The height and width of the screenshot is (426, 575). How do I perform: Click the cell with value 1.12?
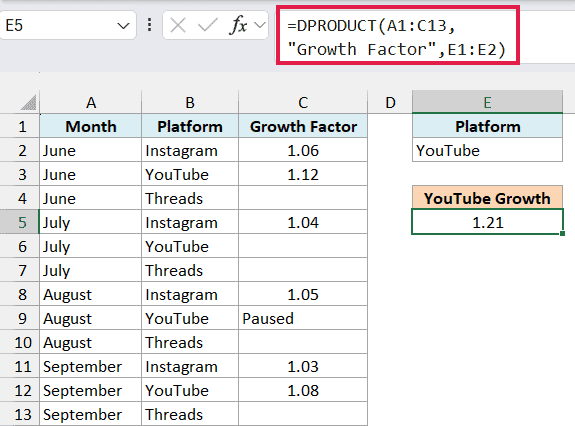point(303,175)
